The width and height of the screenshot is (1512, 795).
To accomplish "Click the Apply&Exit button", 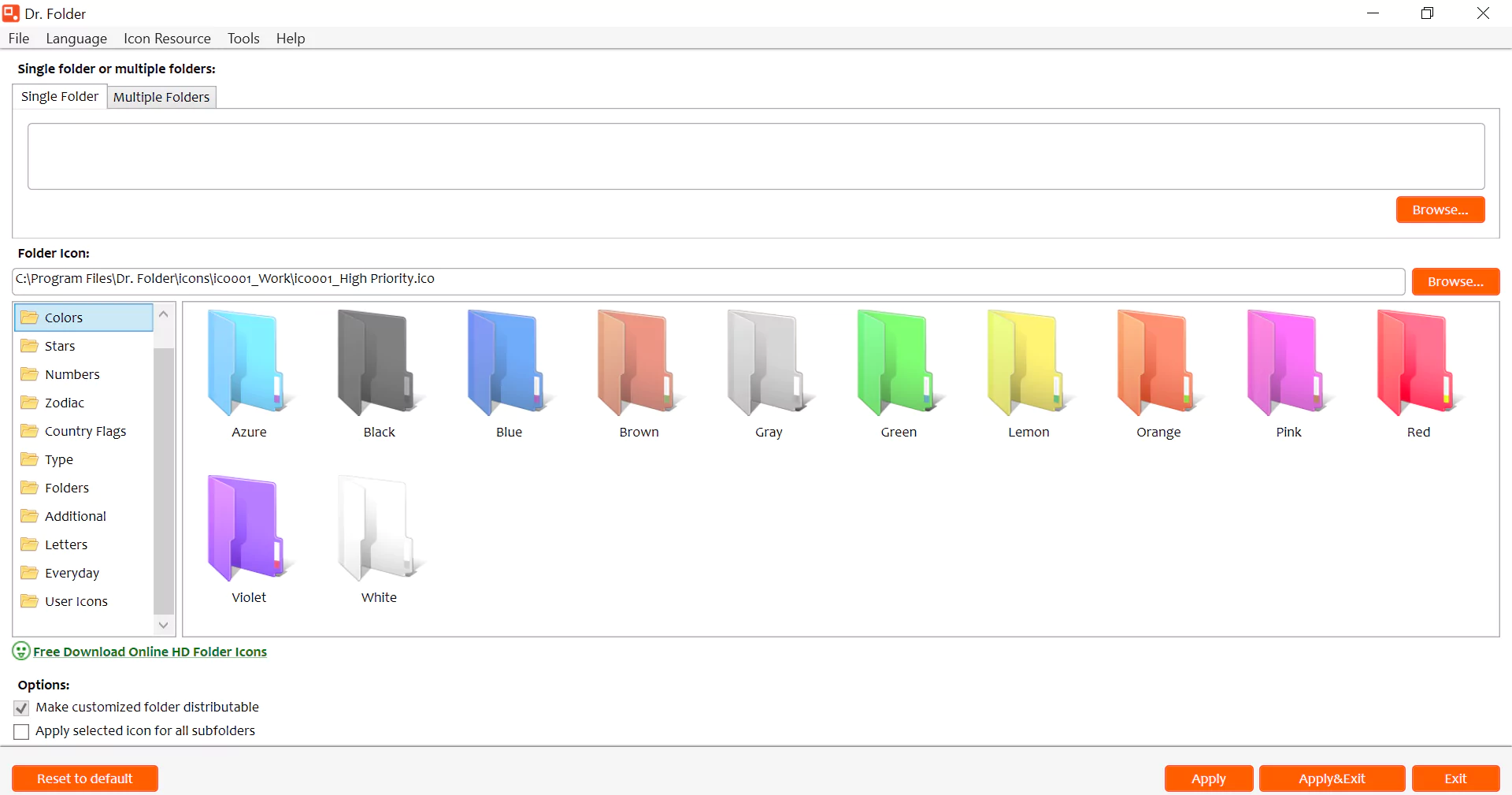I will [x=1332, y=778].
